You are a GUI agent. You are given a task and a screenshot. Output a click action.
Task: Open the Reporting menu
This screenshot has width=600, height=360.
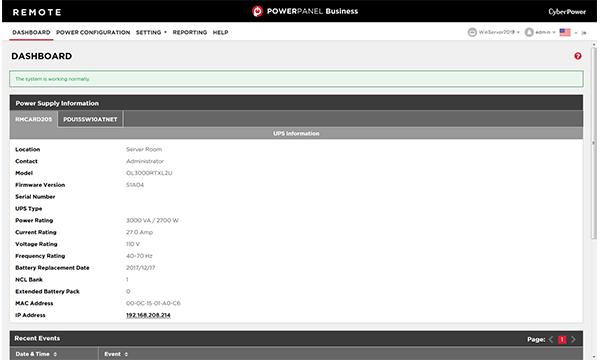190,33
